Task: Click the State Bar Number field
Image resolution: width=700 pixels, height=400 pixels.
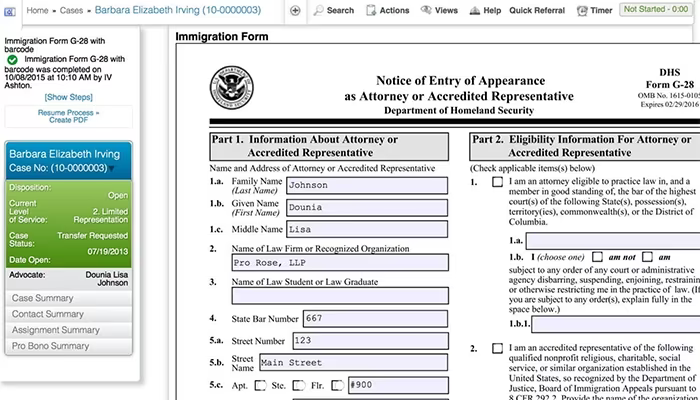Action: coord(375,319)
